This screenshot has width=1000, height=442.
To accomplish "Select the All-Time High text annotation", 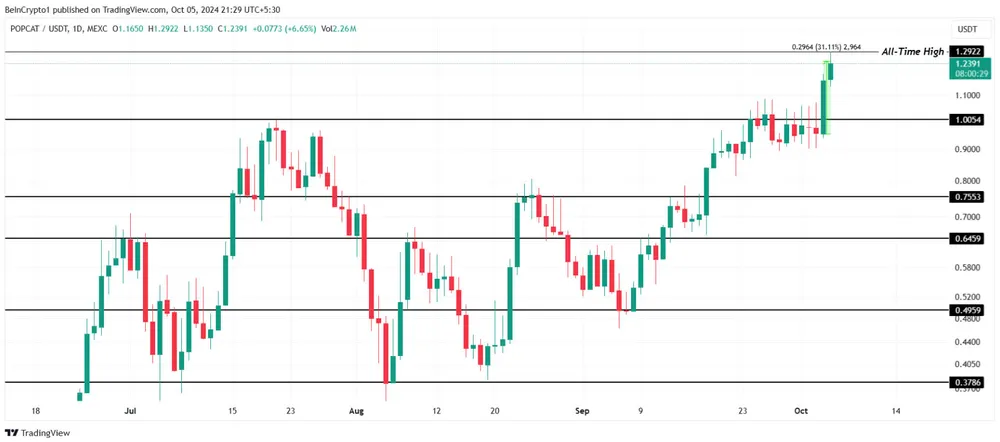I will 914,50.
